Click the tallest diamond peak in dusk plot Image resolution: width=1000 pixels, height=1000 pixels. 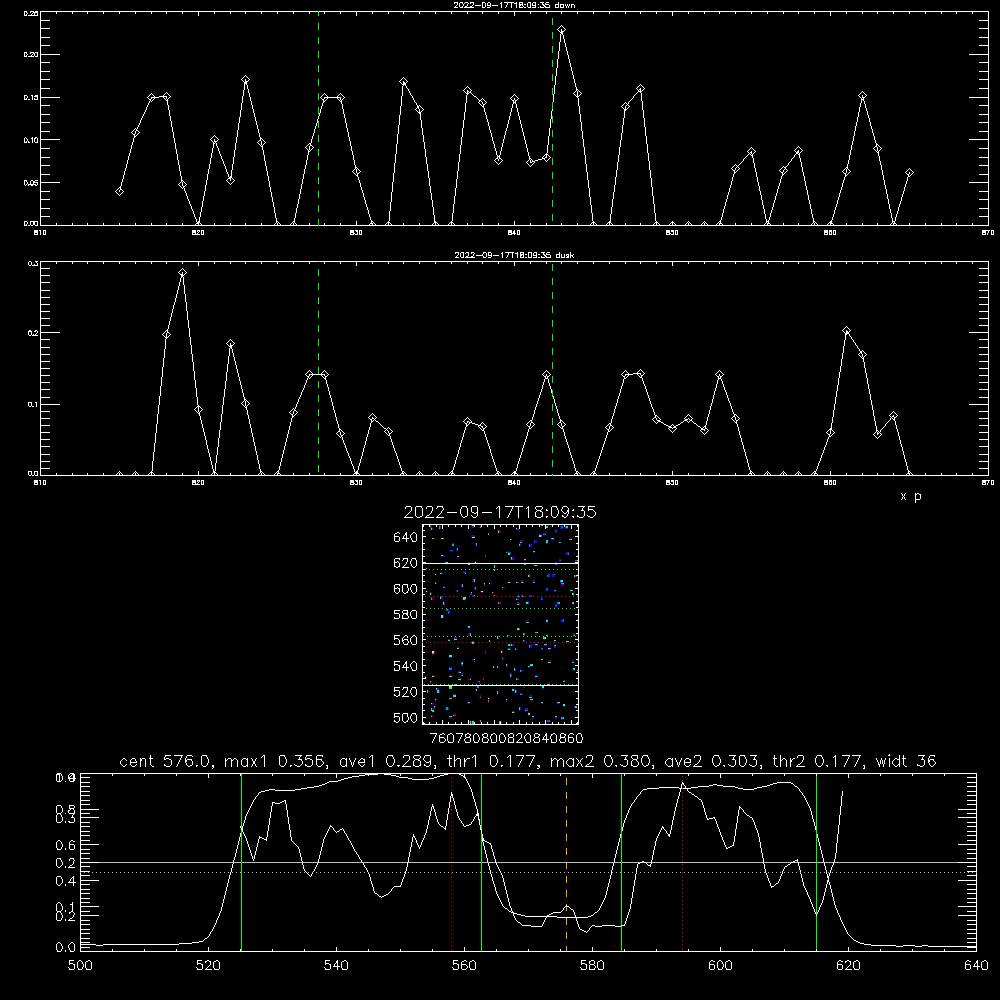click(182, 273)
